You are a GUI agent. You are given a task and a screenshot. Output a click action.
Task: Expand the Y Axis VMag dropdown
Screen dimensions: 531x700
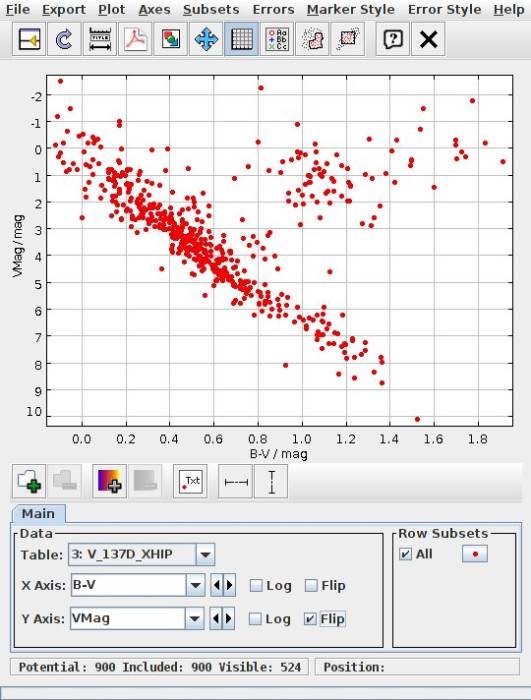(x=194, y=619)
